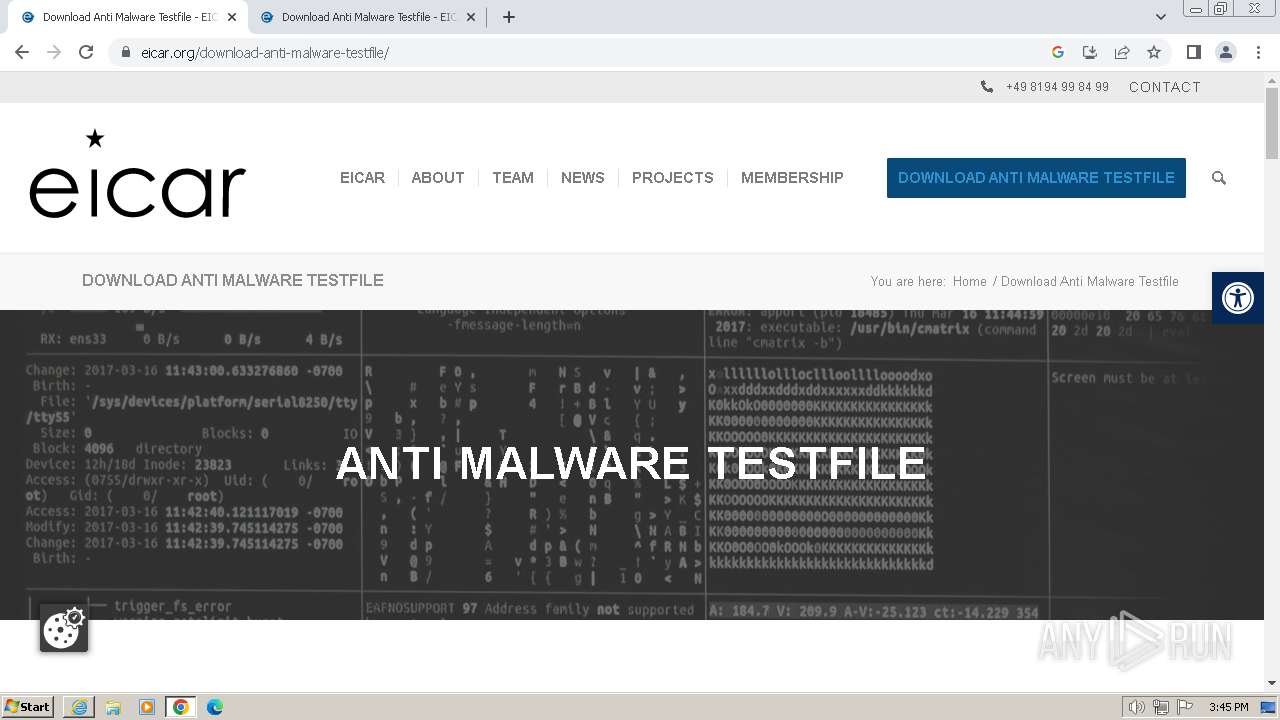Bookmark this page with the star
The height and width of the screenshot is (720, 1280).
click(x=1154, y=52)
